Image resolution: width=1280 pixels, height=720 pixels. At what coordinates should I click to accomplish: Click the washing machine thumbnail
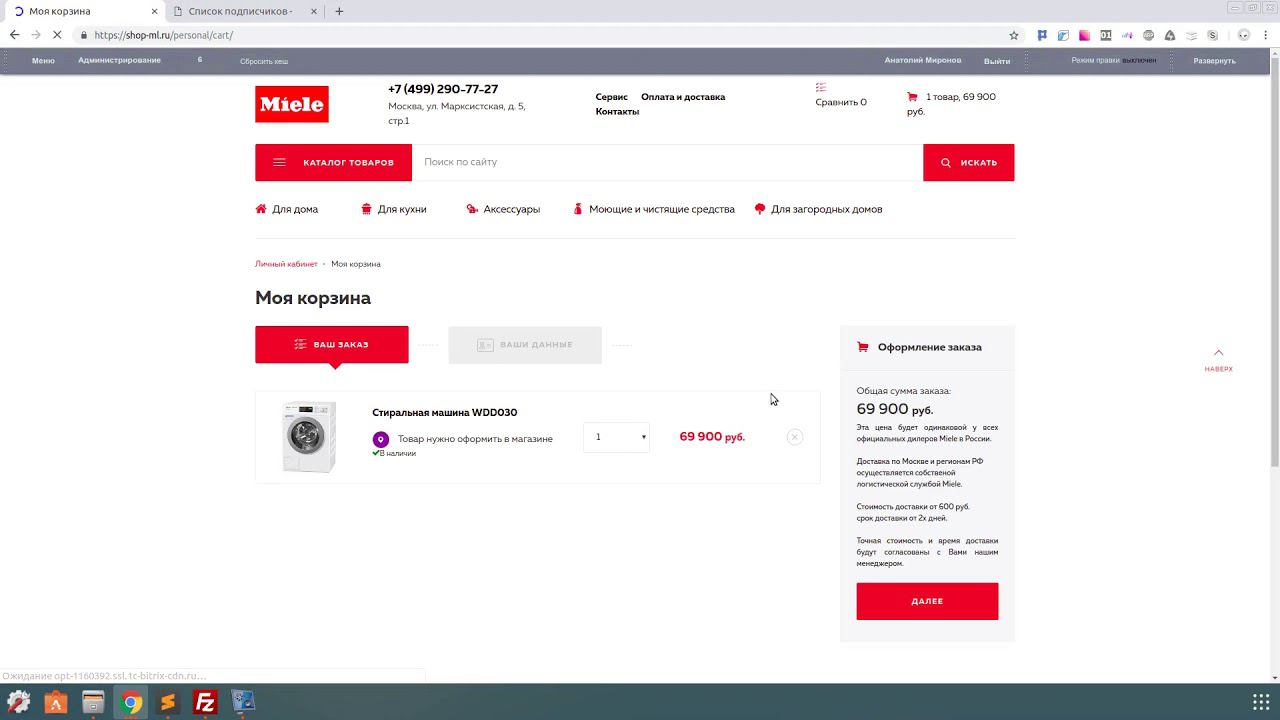coord(308,437)
